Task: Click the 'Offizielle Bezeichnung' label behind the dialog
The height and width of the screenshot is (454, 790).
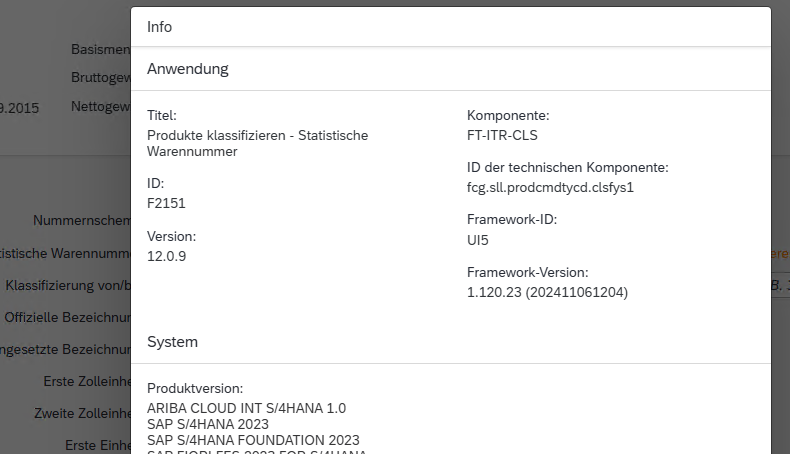Action: pos(68,318)
